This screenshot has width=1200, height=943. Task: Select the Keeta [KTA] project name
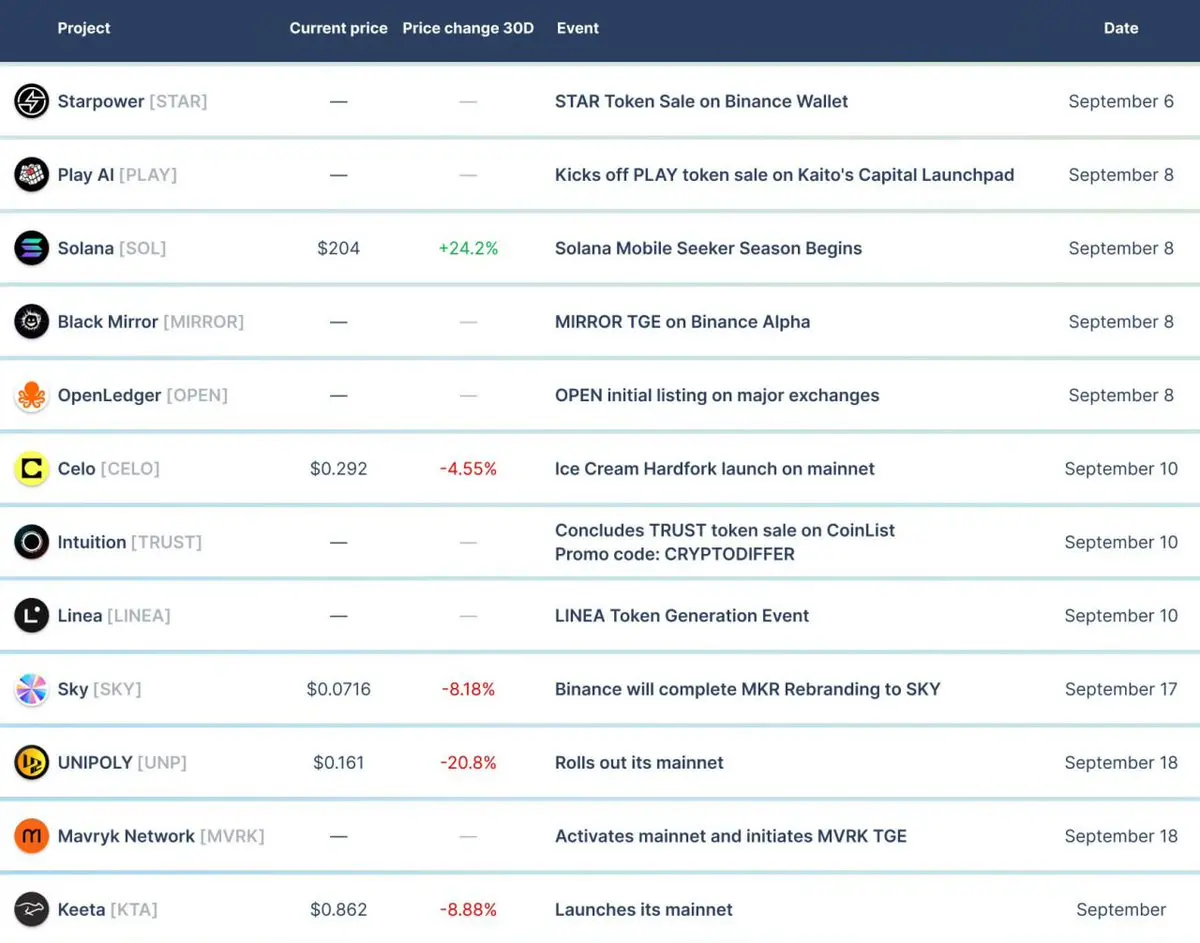point(107,910)
